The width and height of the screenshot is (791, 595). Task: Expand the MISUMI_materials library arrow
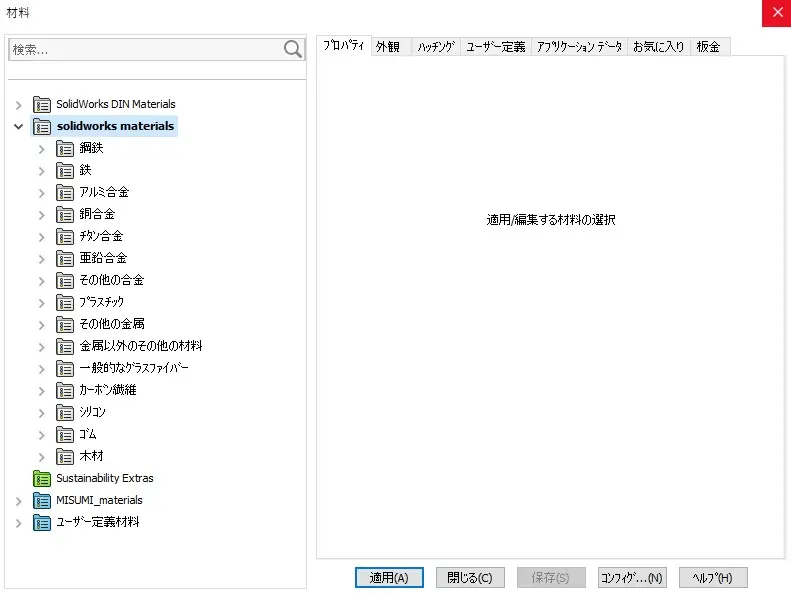pos(18,500)
